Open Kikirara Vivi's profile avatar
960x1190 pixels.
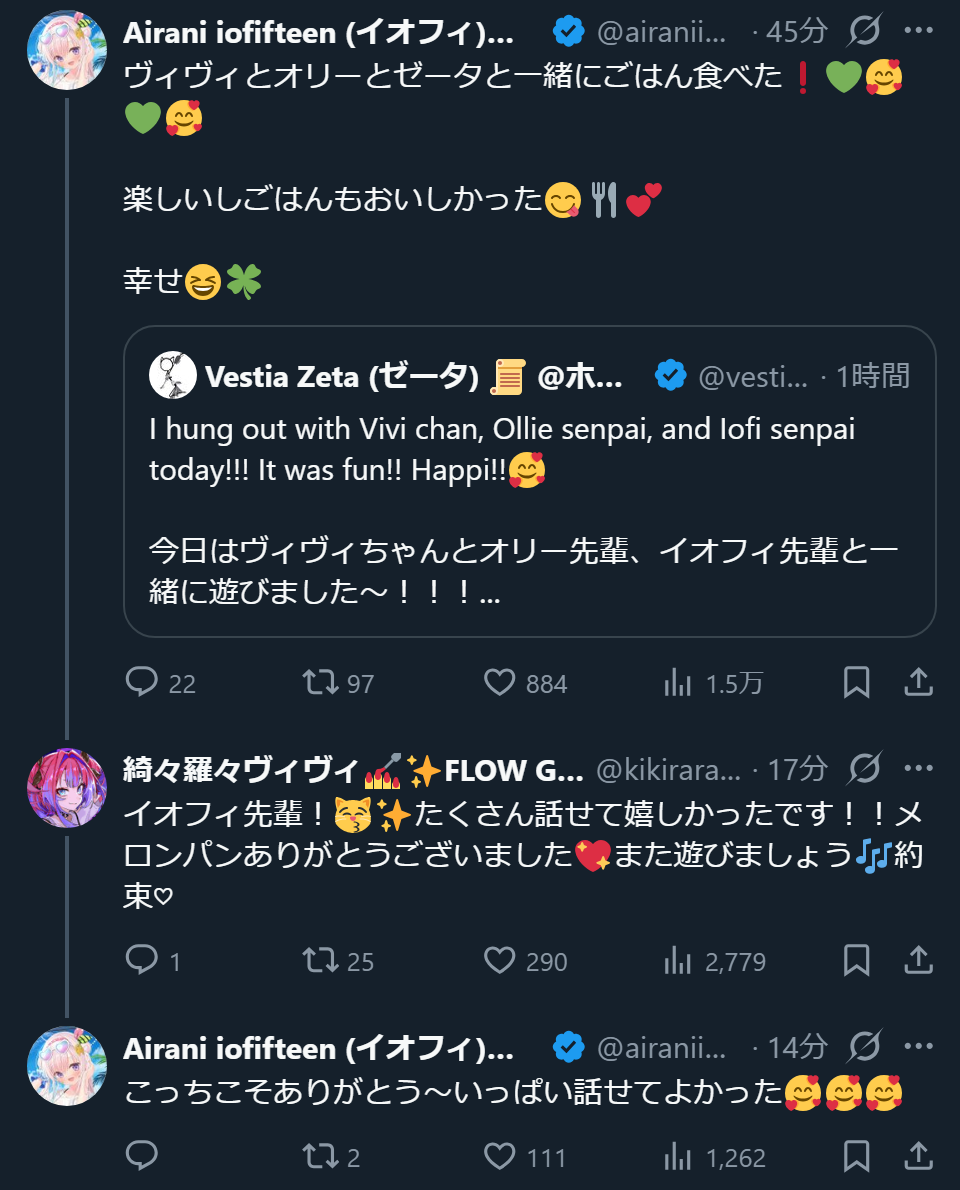(67, 787)
